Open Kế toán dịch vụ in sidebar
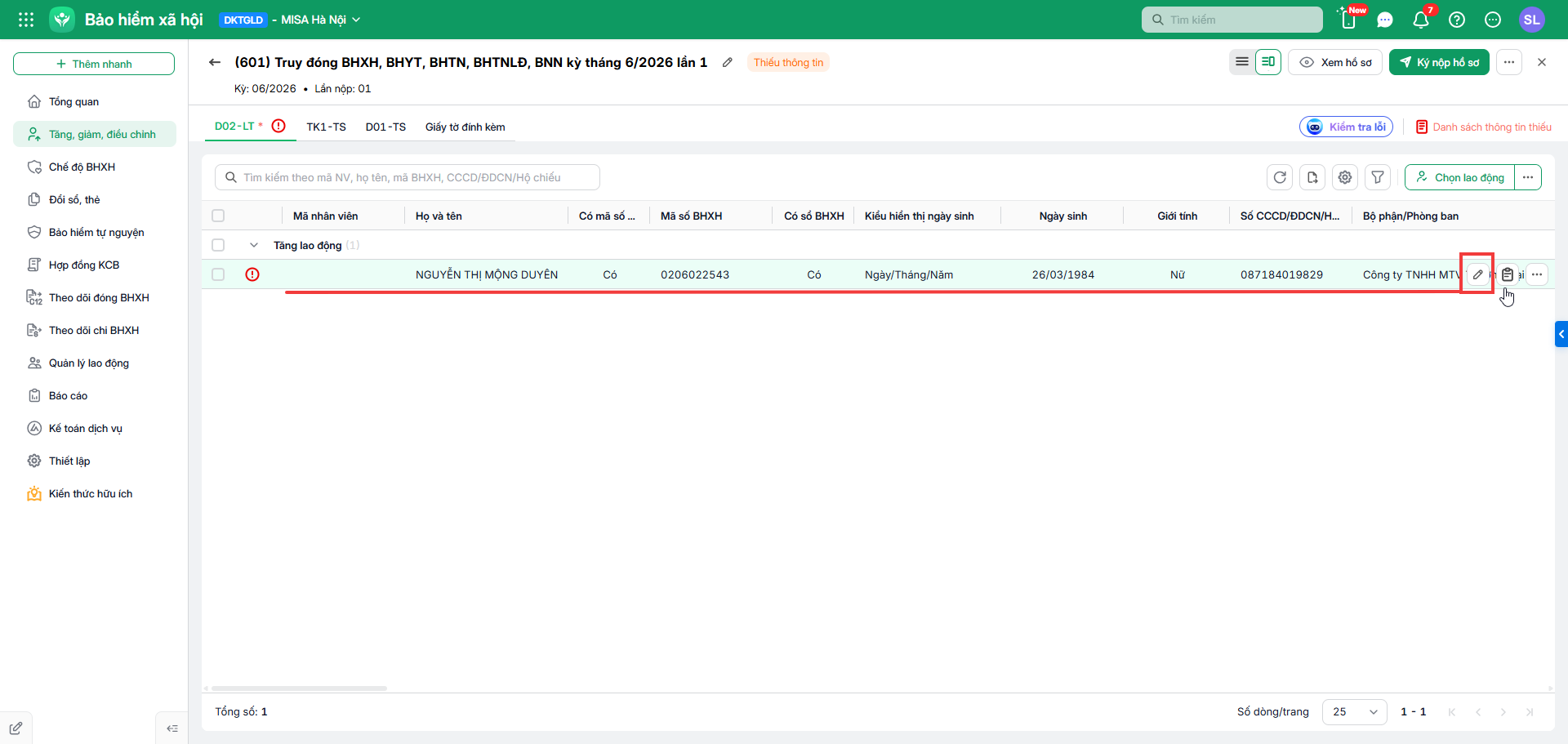This screenshot has width=1568, height=744. (95, 428)
